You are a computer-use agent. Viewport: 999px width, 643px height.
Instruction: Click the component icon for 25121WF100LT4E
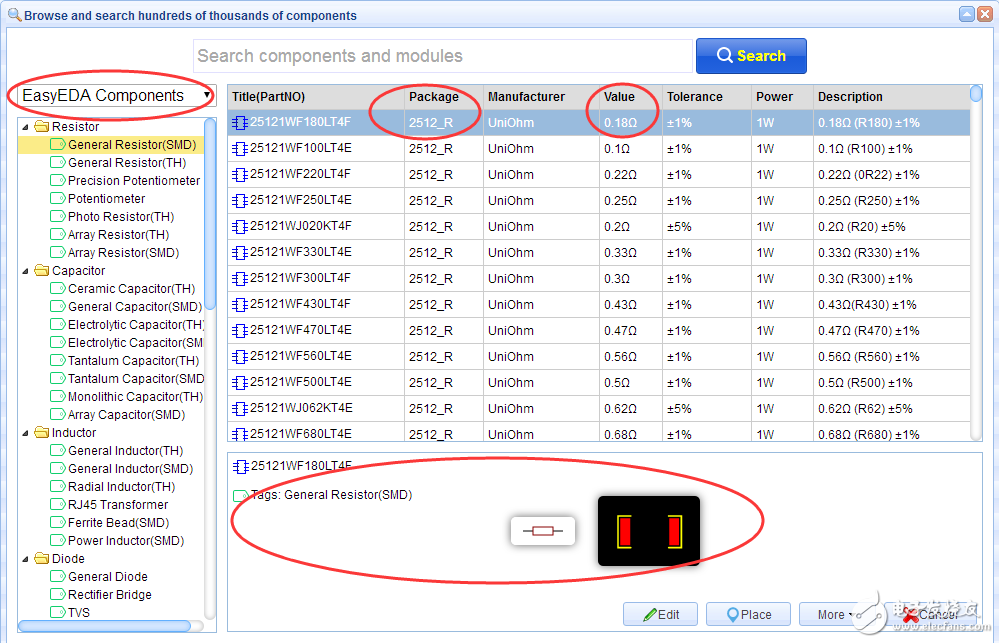click(x=240, y=148)
